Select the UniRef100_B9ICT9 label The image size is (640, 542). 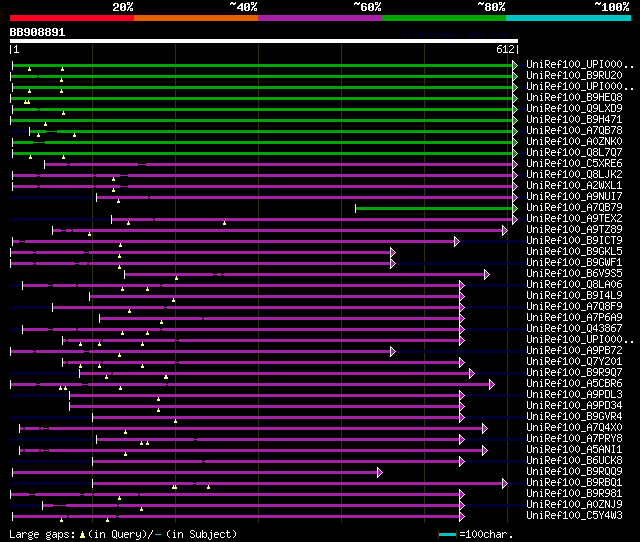(x=574, y=241)
